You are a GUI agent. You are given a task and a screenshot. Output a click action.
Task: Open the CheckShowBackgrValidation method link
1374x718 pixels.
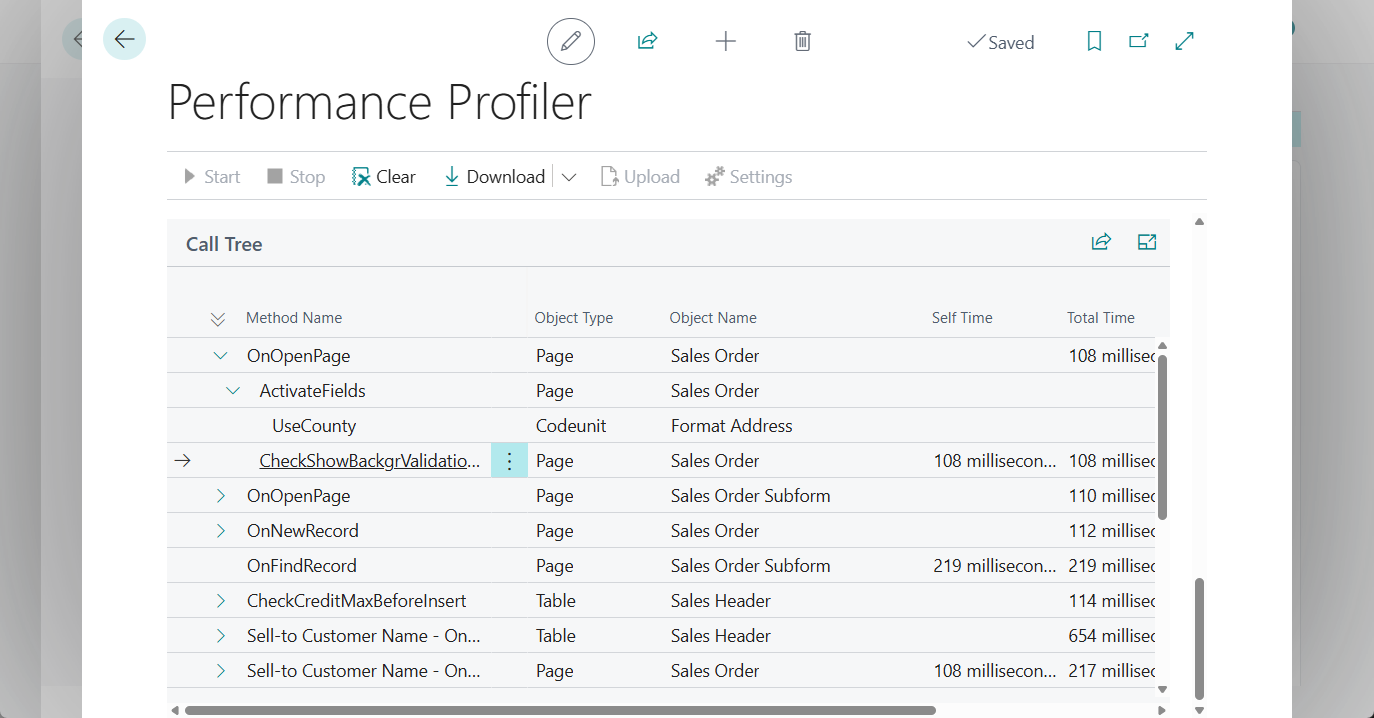[x=369, y=461]
